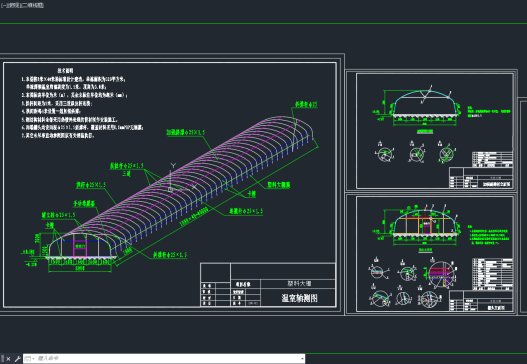The image size is (527, 364).
Task: Select the 技术说明 heading text
Action: 65,71
